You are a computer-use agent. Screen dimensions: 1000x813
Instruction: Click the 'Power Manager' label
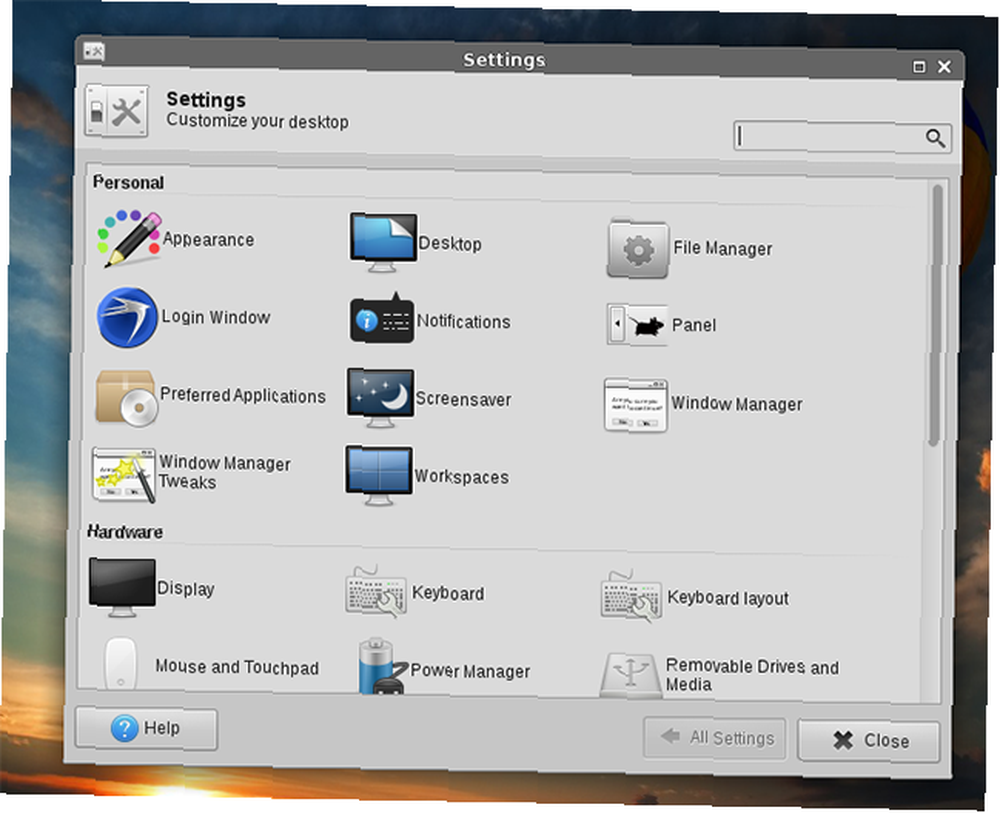471,671
